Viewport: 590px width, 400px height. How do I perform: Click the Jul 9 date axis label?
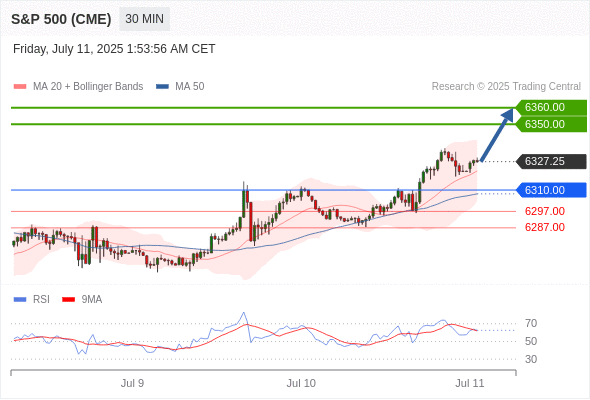[132, 383]
